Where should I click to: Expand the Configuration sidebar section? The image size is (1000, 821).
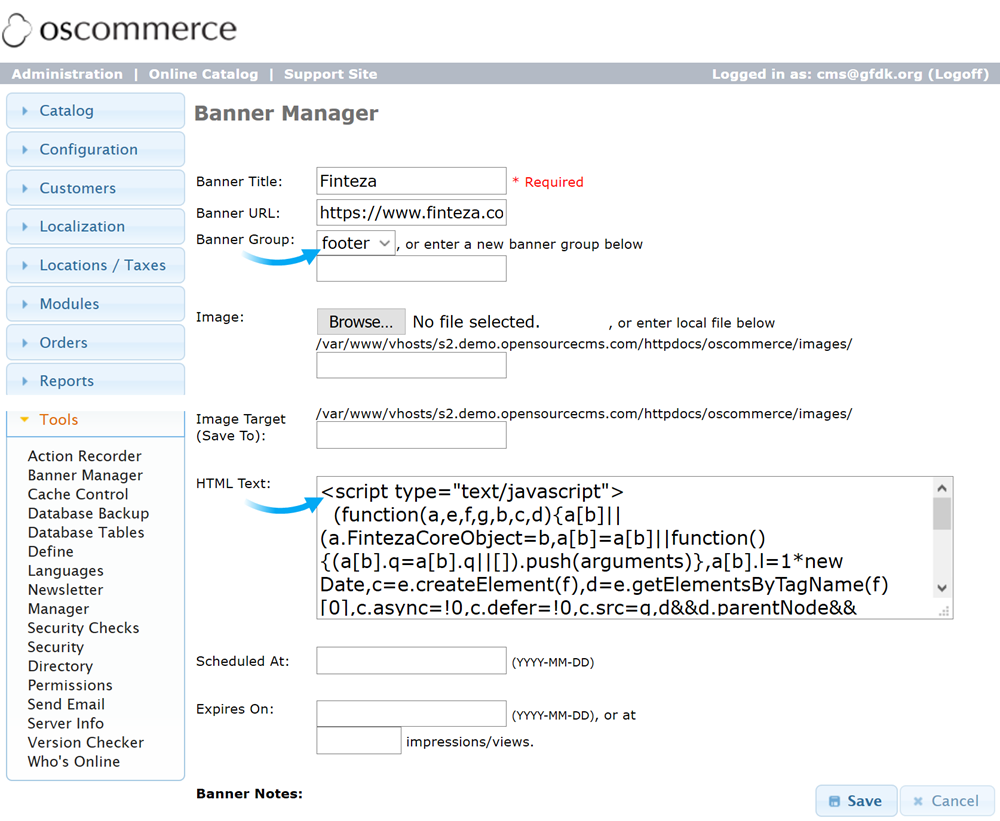point(88,150)
